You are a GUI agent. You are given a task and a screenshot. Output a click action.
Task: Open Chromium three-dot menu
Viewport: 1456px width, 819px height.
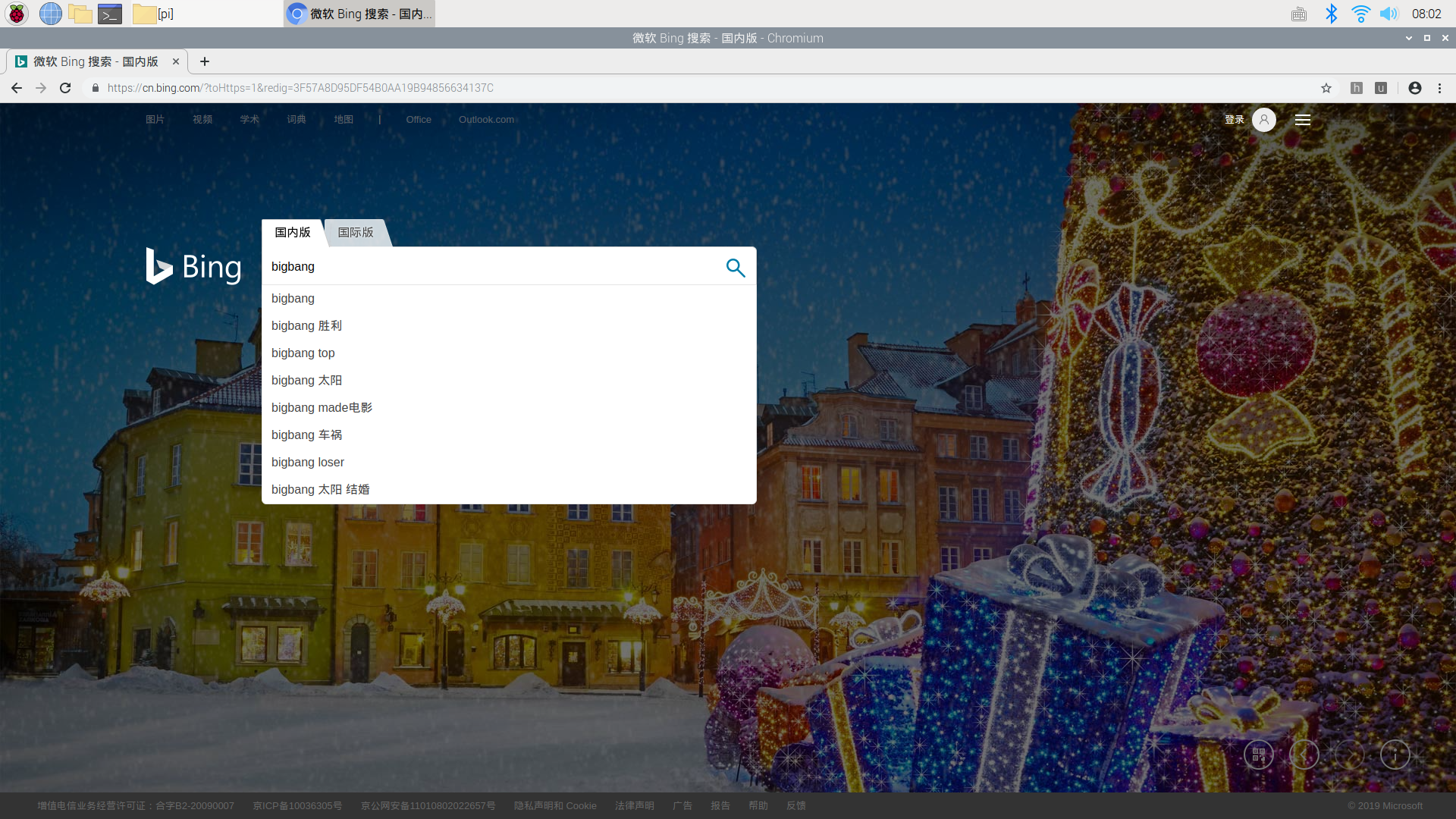point(1439,88)
